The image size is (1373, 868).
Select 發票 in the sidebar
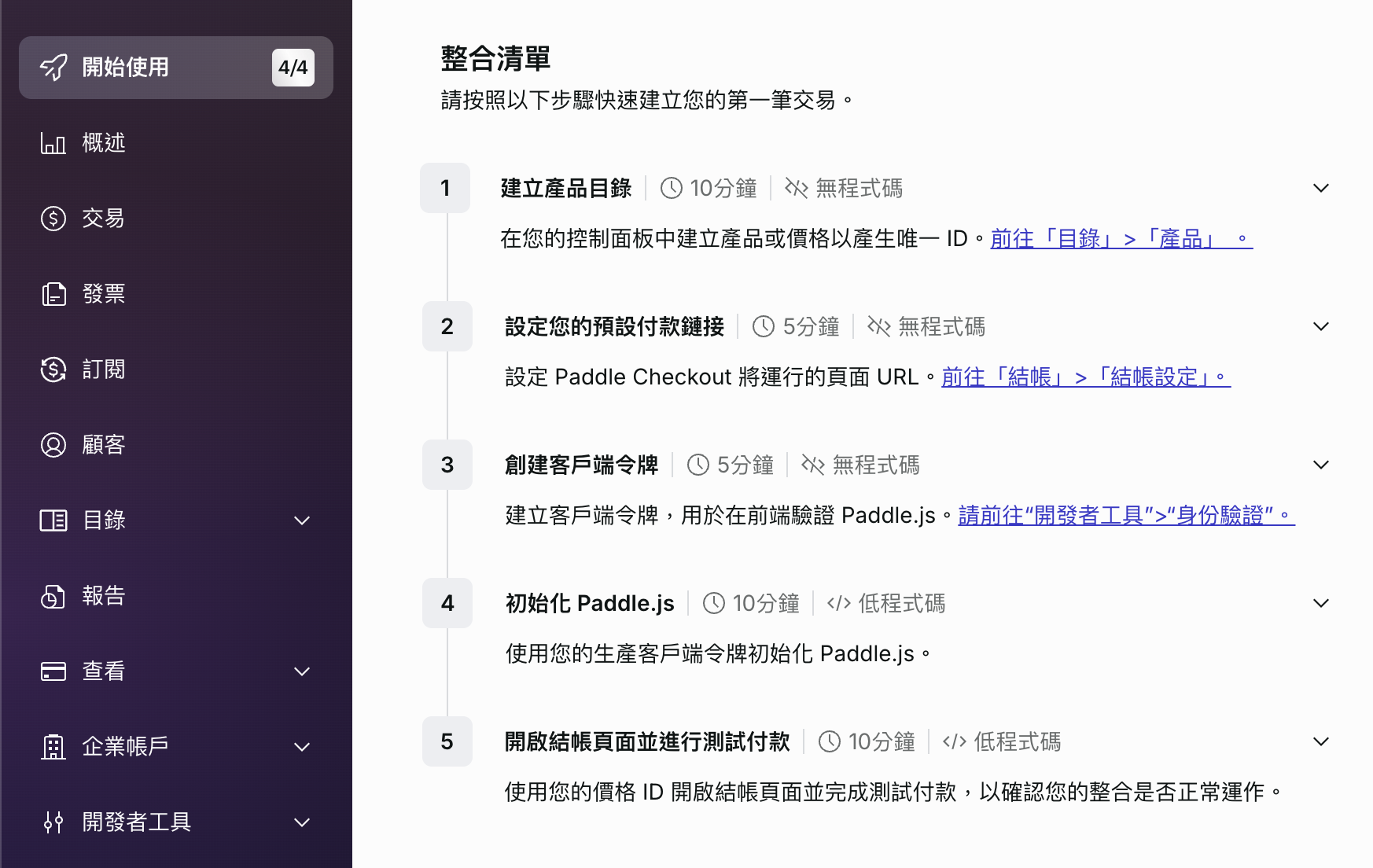(x=176, y=294)
